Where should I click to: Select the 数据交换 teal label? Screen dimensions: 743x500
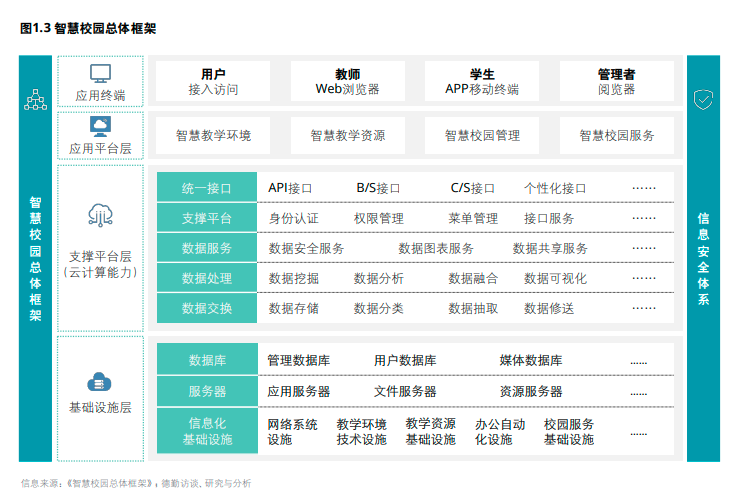pos(207,308)
